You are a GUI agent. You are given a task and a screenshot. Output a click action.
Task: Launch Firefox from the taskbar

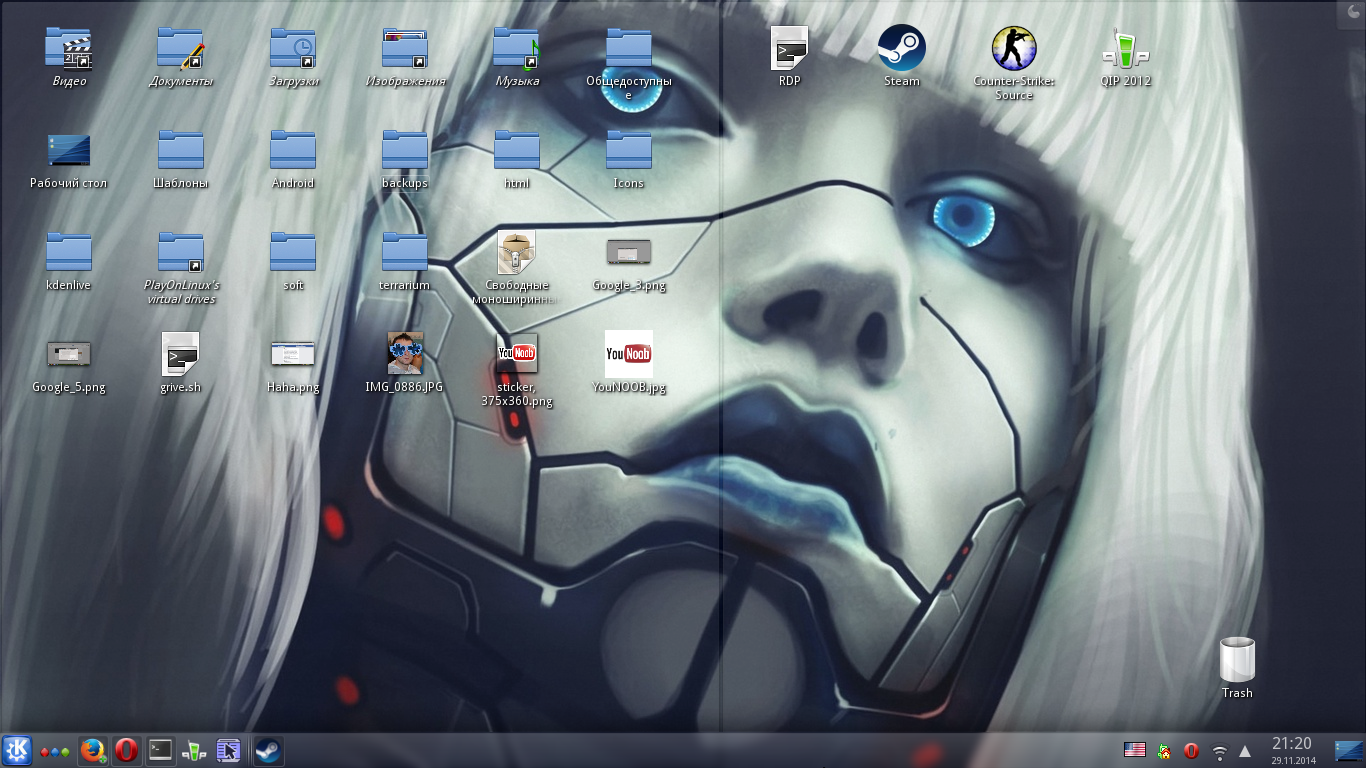(x=93, y=750)
